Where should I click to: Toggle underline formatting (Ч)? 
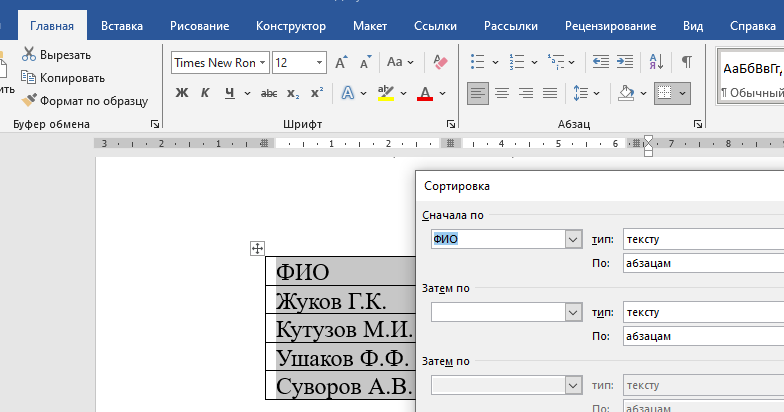230,93
